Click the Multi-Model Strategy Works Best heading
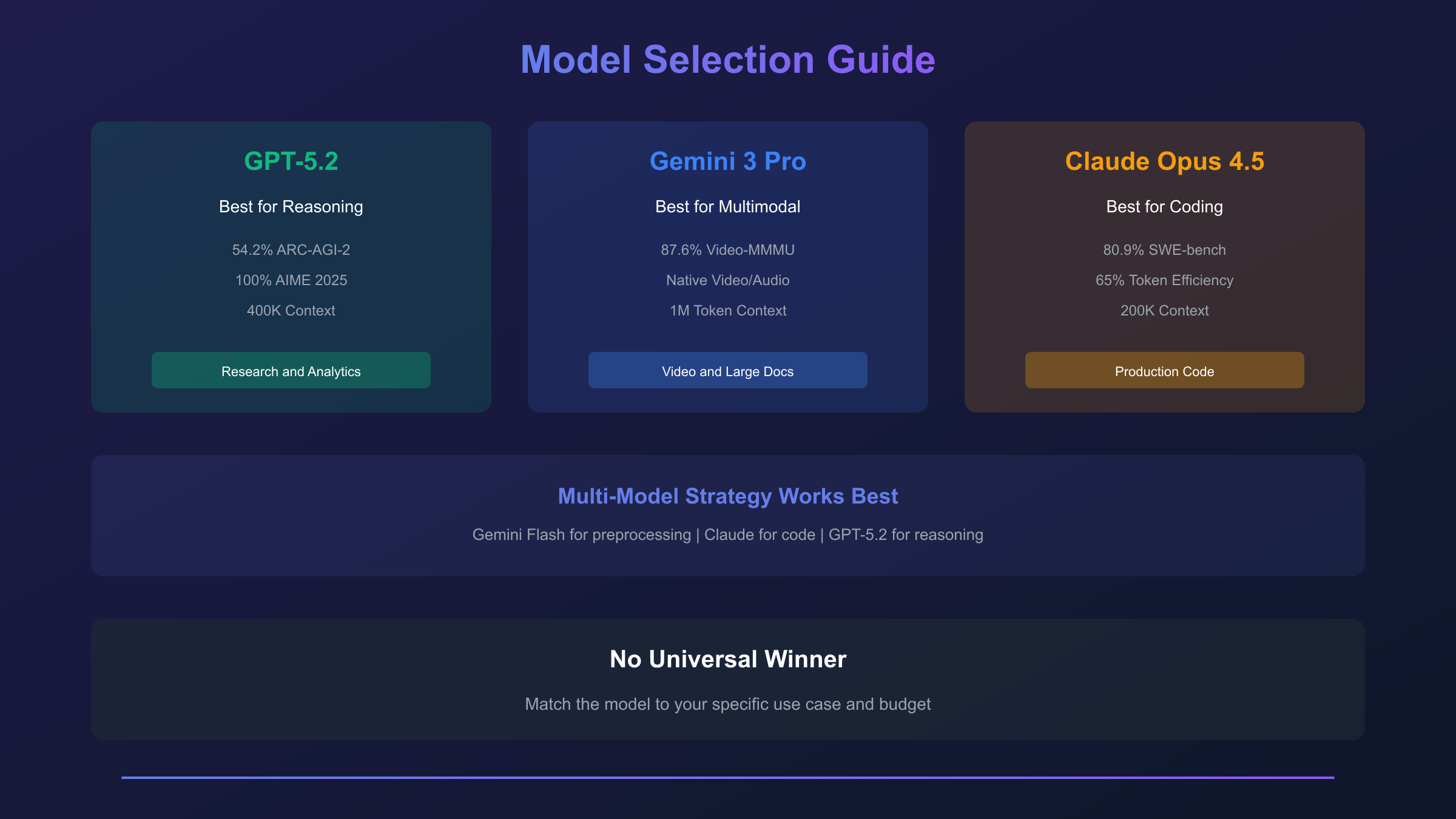Viewport: 1456px width, 819px height. point(727,496)
